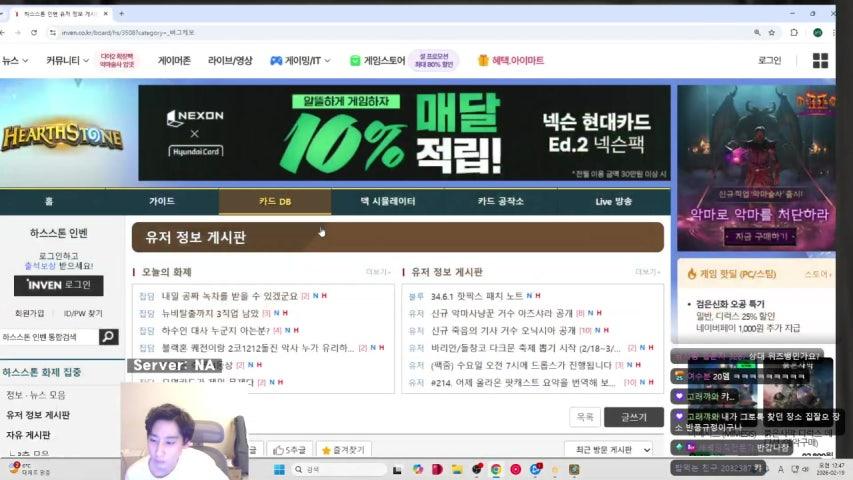Open post 신규 죽음의 기사 거수 오닉시아 공개
The width and height of the screenshot is (853, 480).
[503, 330]
